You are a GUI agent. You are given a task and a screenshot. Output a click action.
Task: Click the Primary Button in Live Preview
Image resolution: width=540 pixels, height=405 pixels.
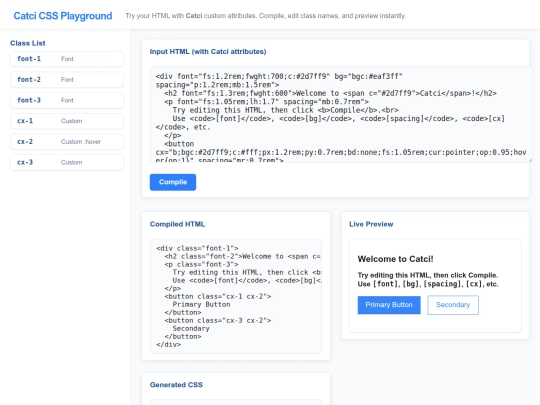[x=389, y=305]
